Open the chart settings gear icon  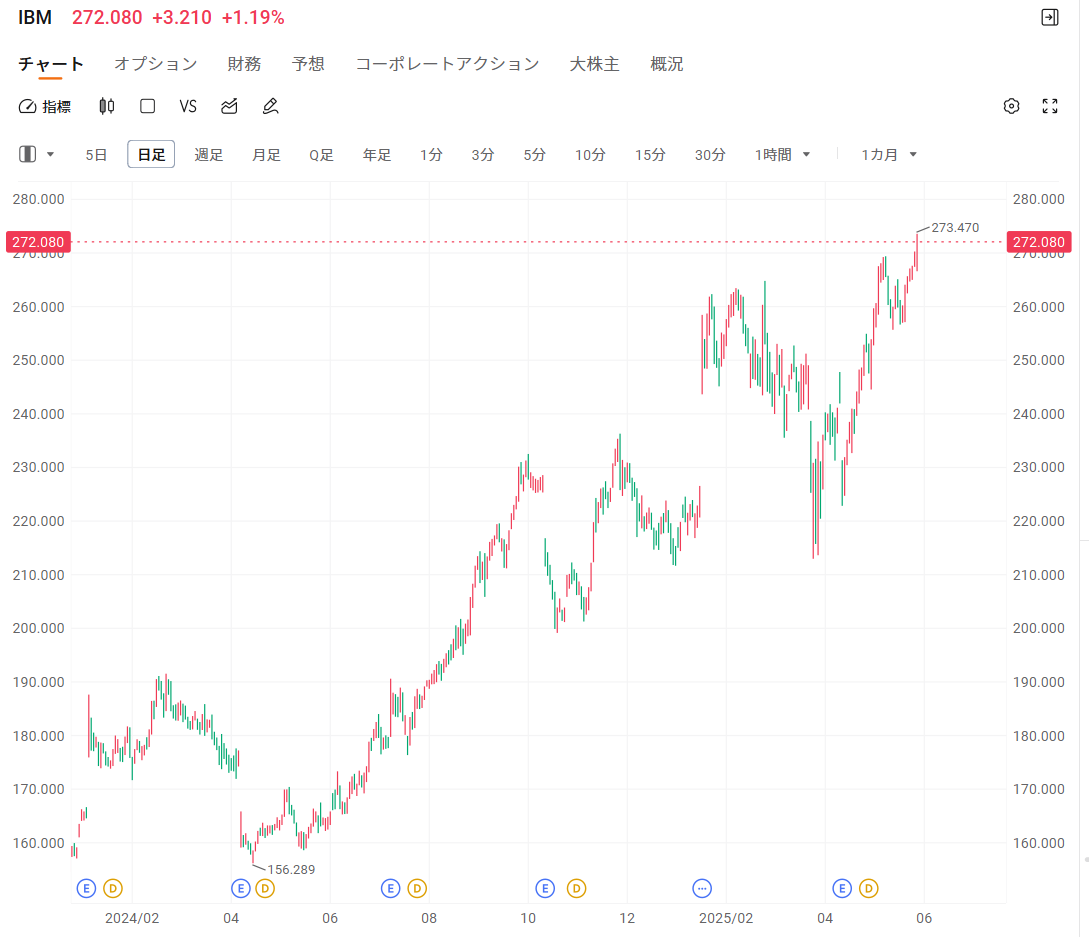1011,105
